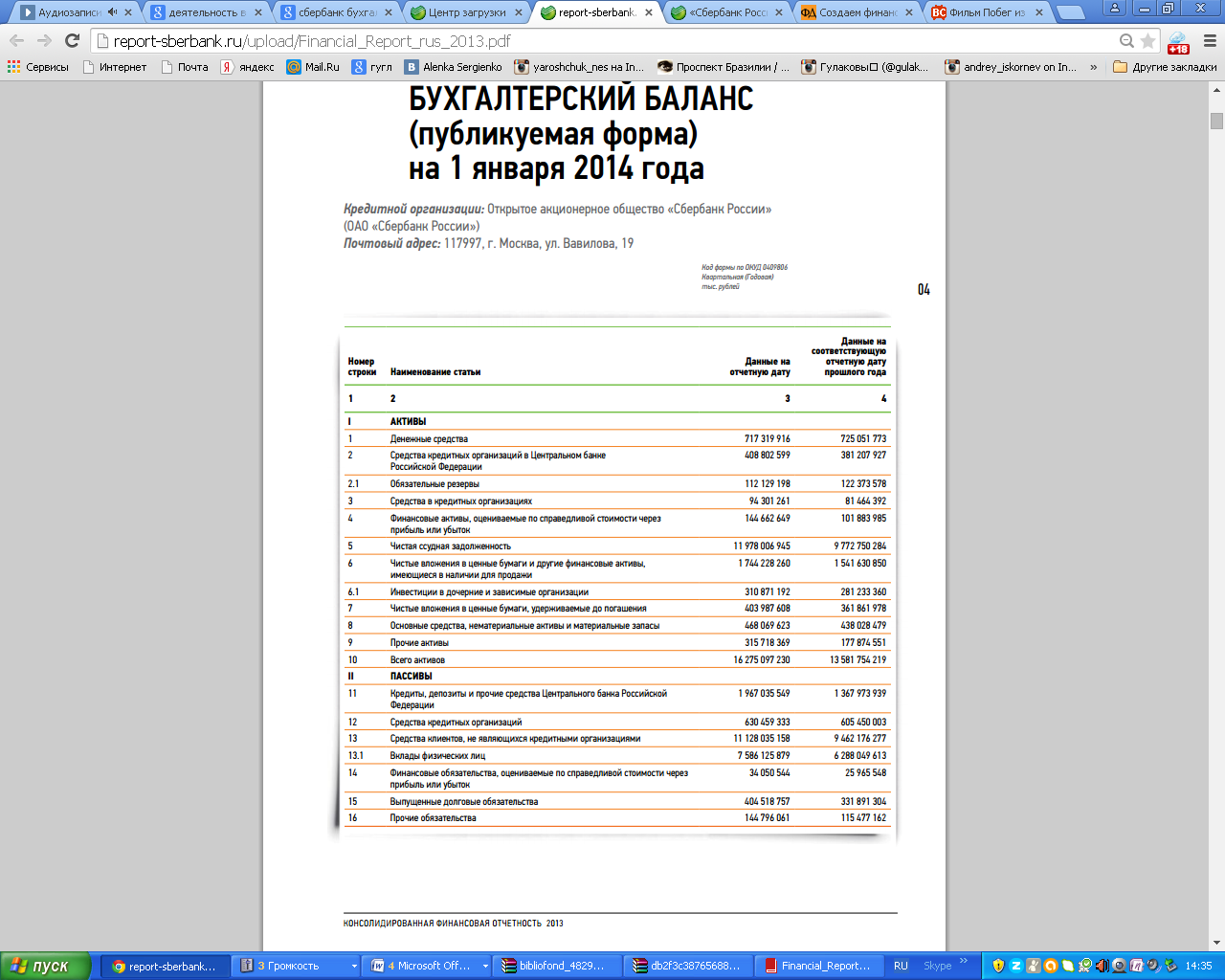Switch to the «Сбербанк Росс tab

[727, 12]
